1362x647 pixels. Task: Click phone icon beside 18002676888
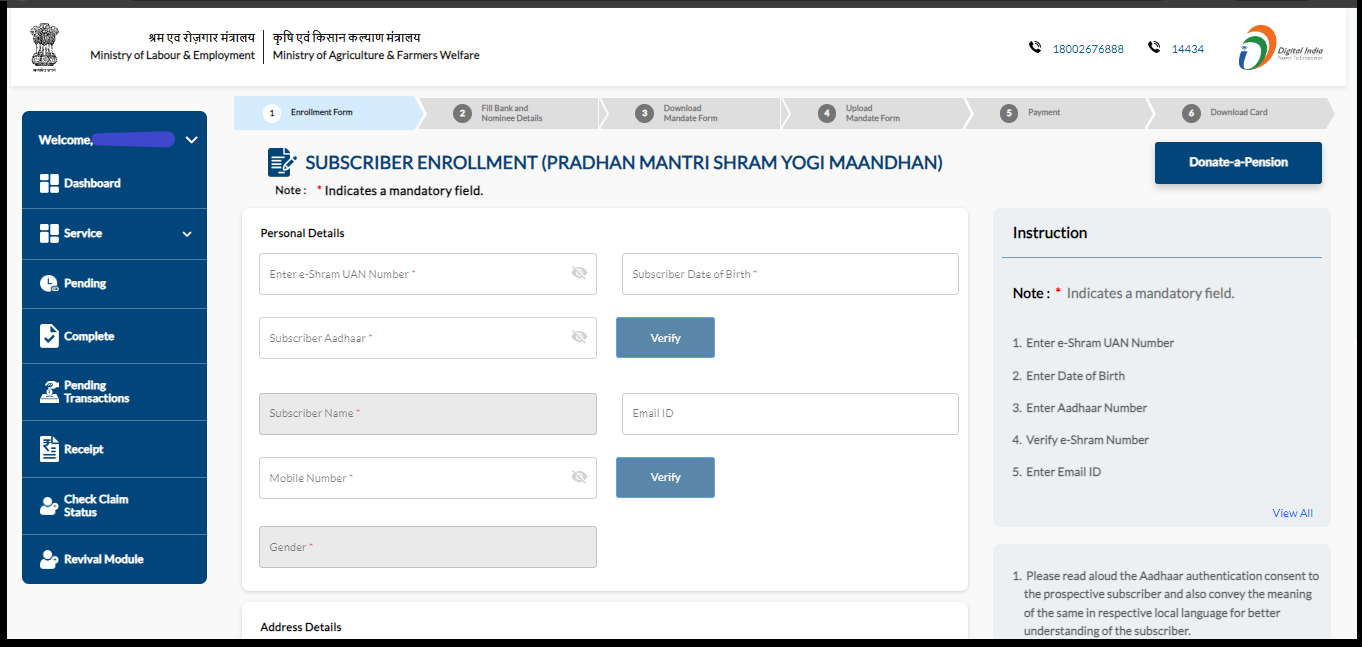tap(1035, 47)
